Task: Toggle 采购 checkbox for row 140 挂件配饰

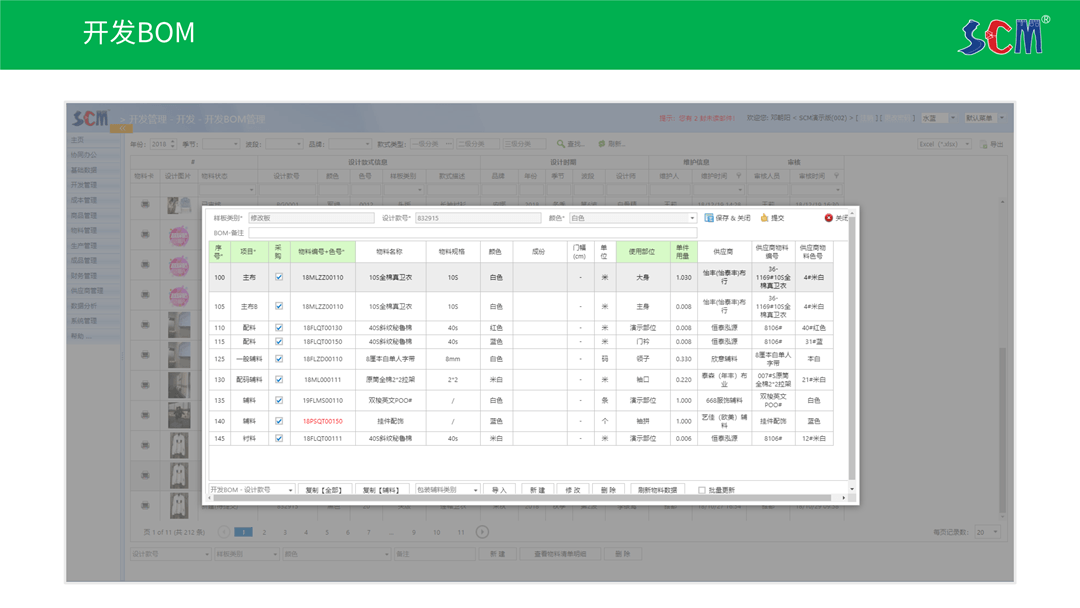Action: (x=279, y=421)
